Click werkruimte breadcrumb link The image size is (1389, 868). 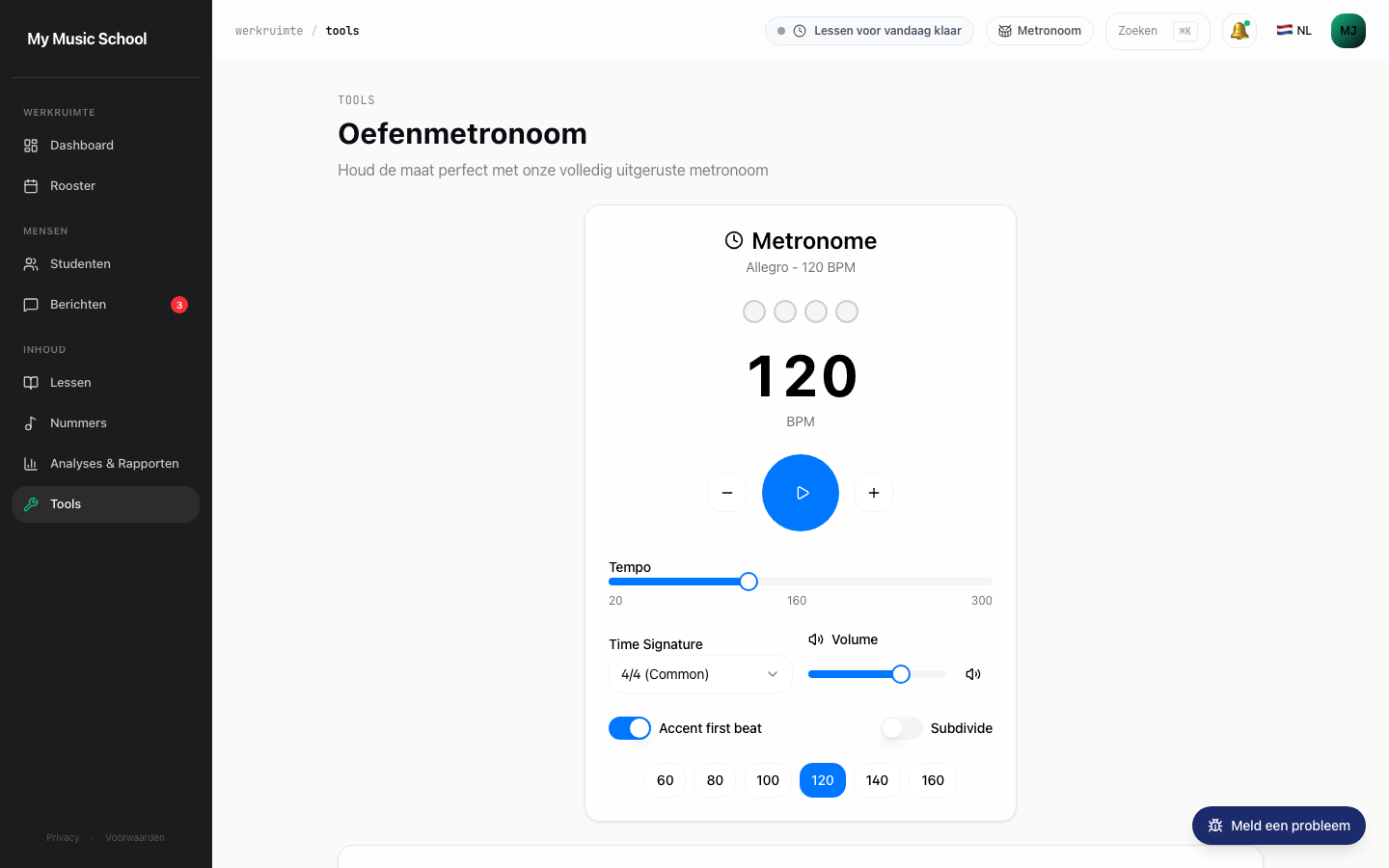(269, 31)
